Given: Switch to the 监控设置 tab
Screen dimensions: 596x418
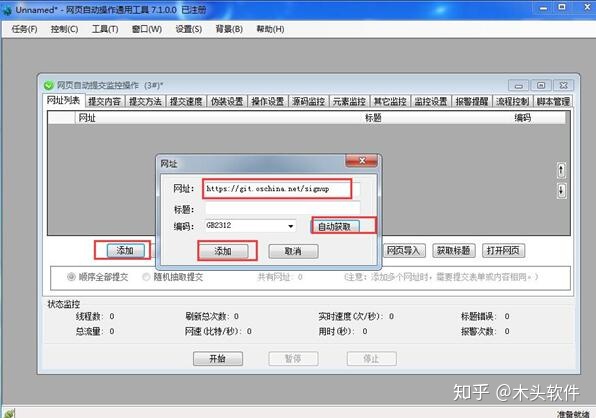Looking at the screenshot, I should (x=431, y=101).
